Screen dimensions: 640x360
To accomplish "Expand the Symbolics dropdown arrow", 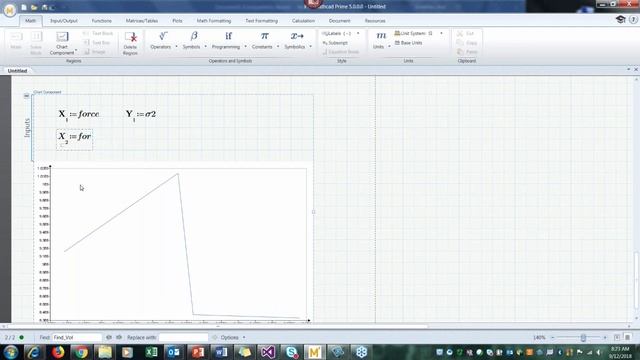I will (x=311, y=47).
